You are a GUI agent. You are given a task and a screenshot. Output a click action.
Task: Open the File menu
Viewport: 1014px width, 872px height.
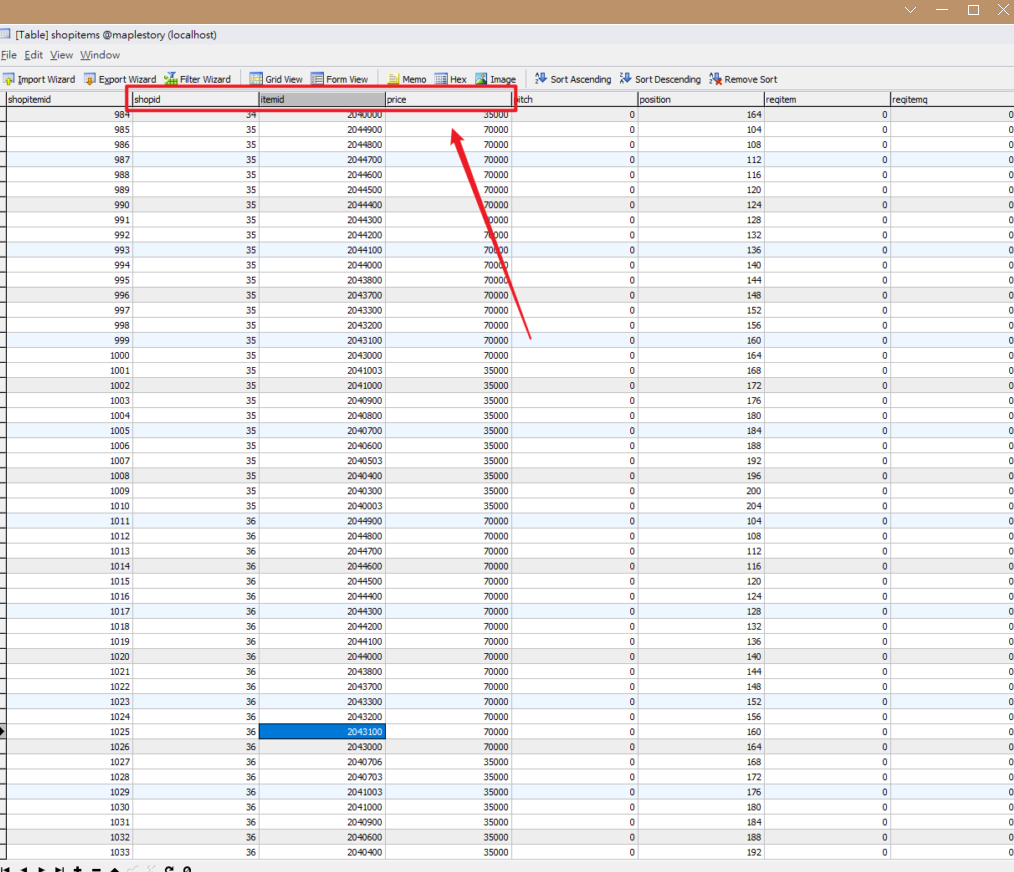(8, 55)
